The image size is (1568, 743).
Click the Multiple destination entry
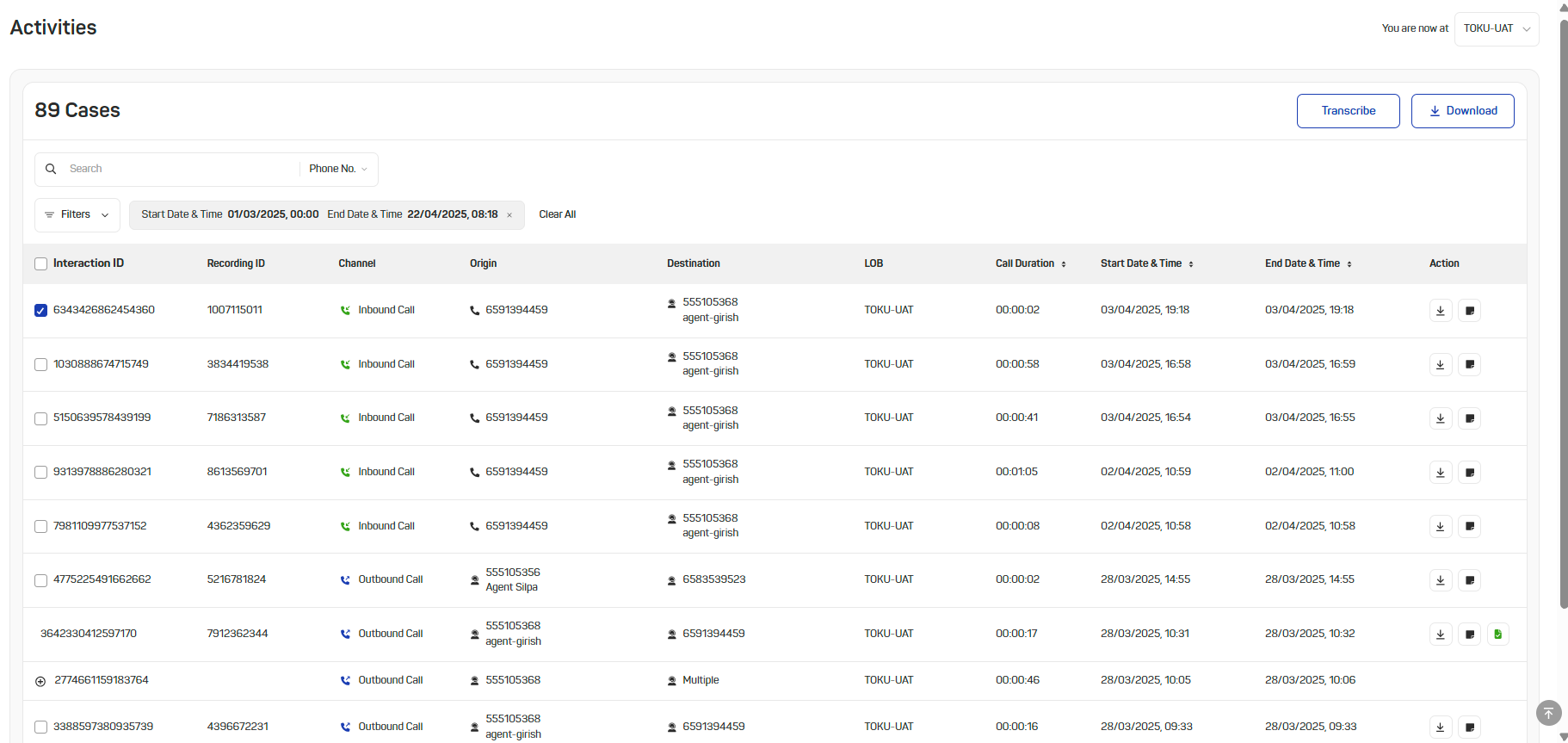point(701,680)
